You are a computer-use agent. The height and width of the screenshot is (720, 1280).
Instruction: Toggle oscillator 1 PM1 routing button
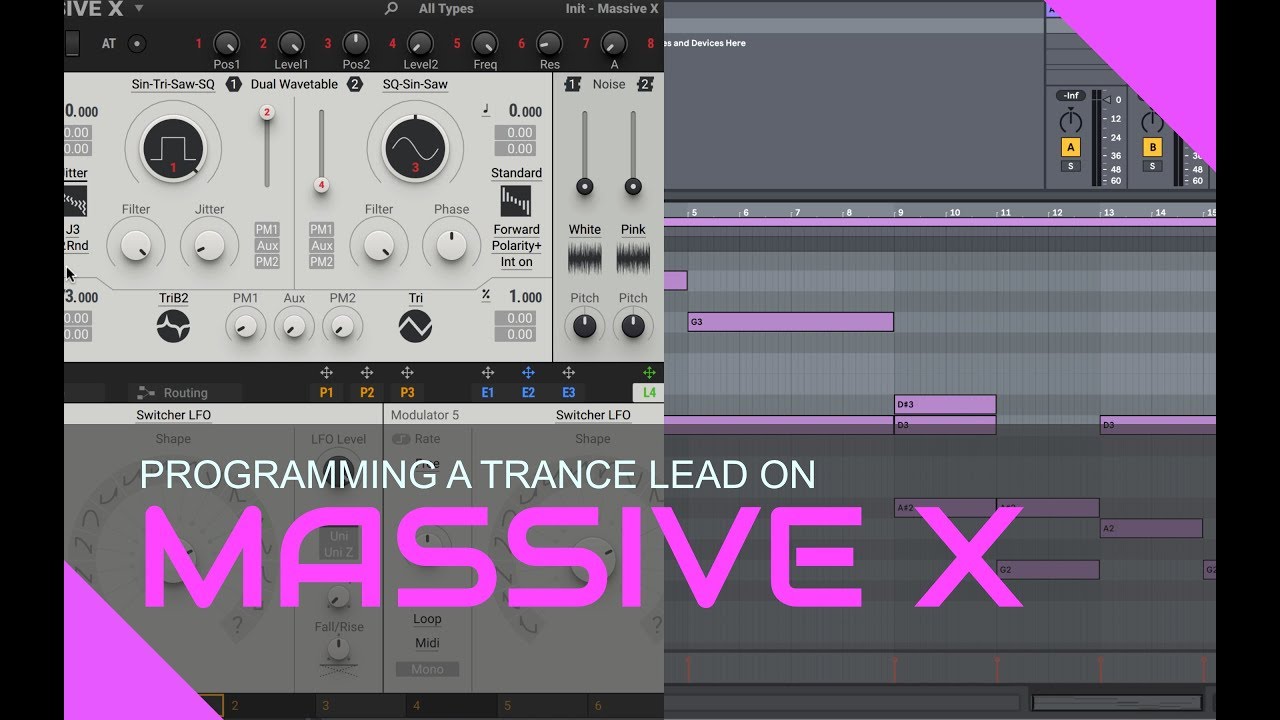coord(267,229)
